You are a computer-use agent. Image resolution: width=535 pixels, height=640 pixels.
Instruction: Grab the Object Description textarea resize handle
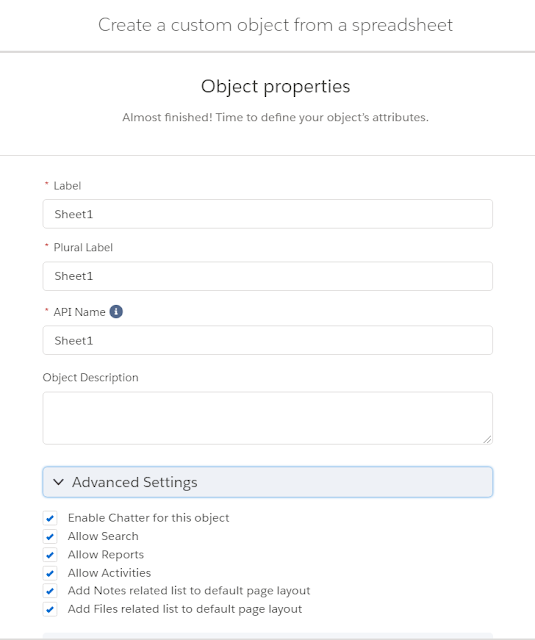coord(487,439)
